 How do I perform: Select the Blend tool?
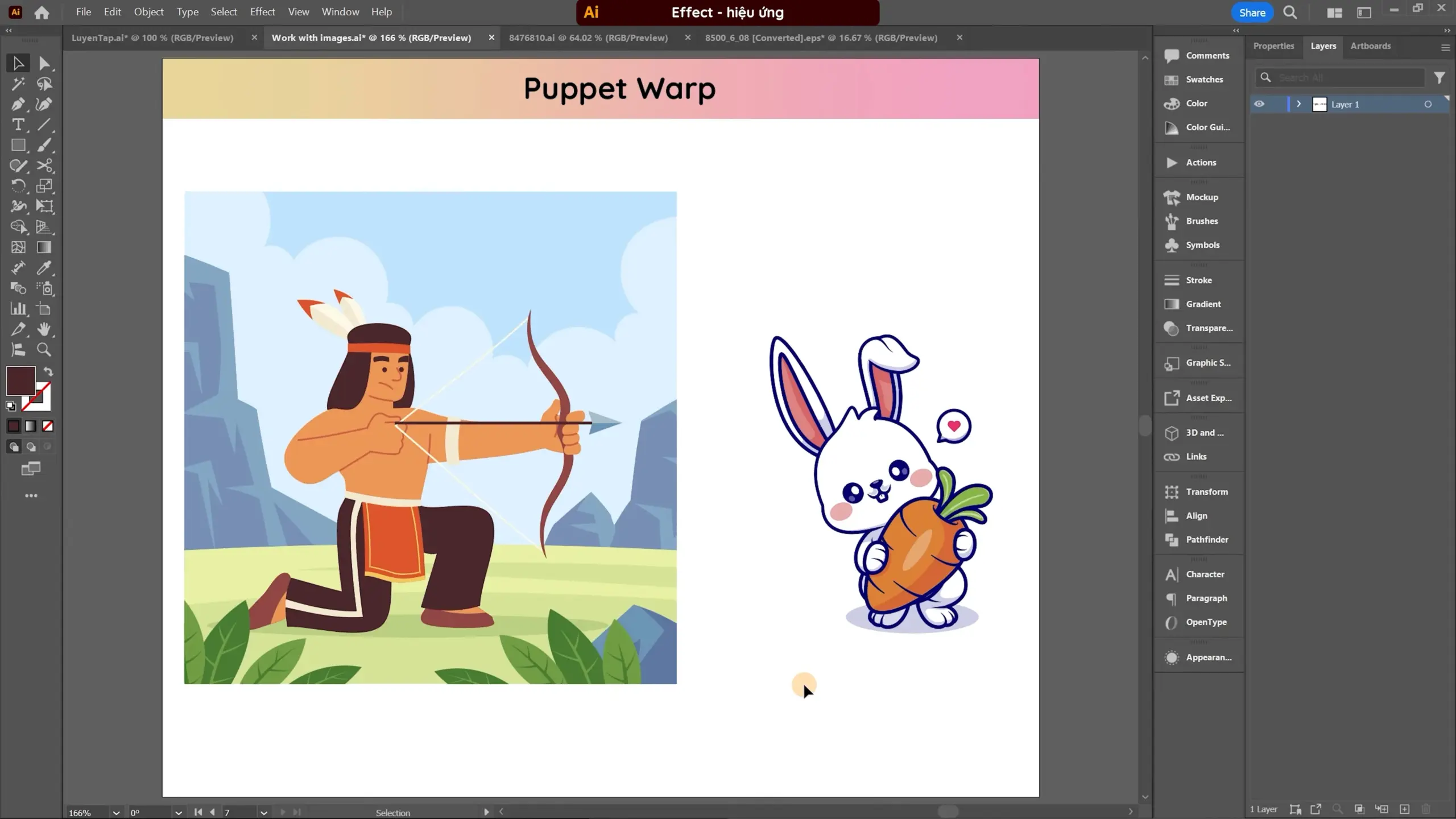tap(18, 288)
